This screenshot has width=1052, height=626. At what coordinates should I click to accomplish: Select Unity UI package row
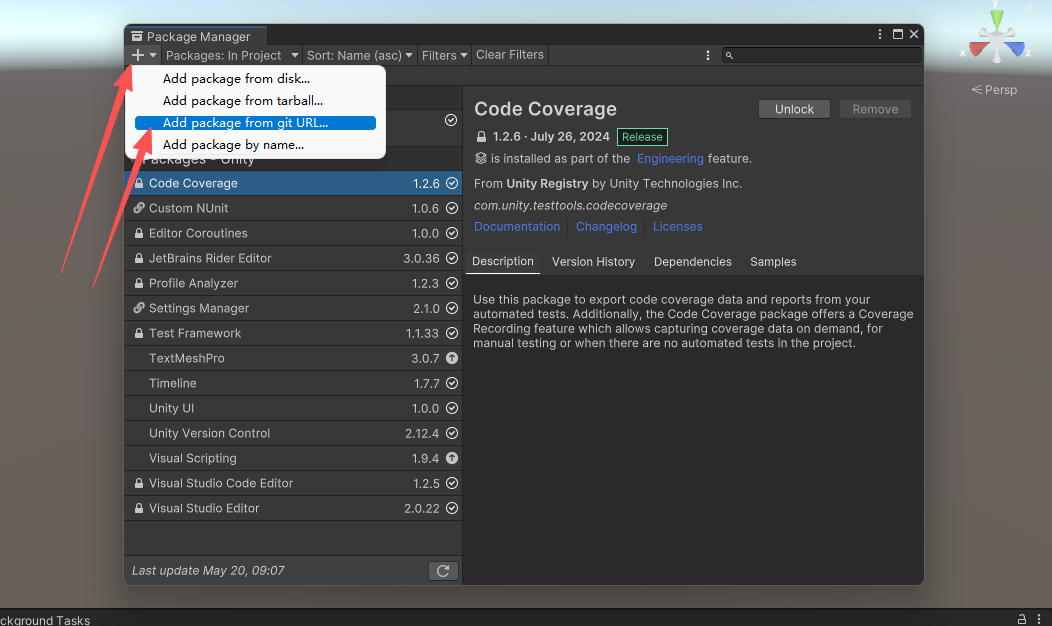point(293,408)
